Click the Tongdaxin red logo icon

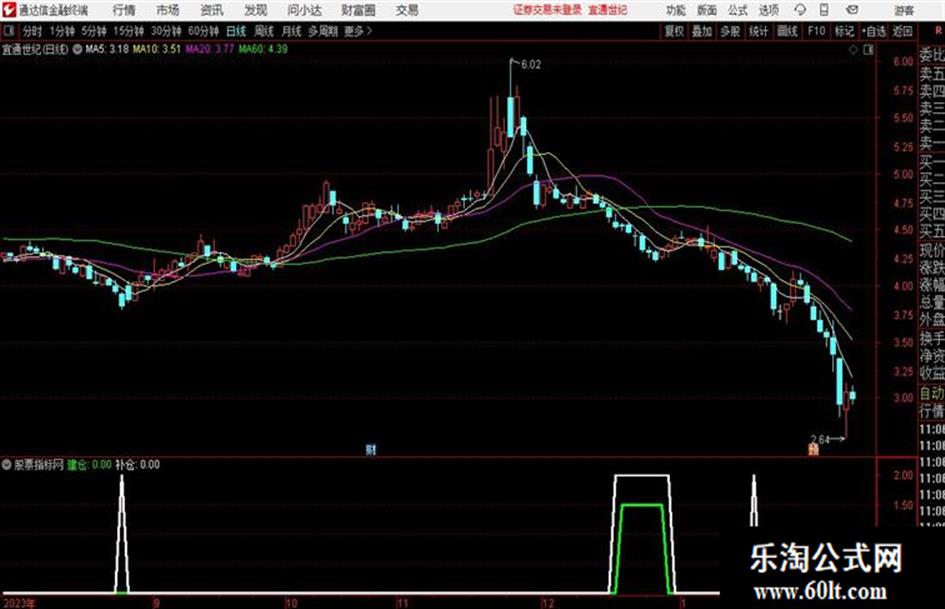(8, 10)
